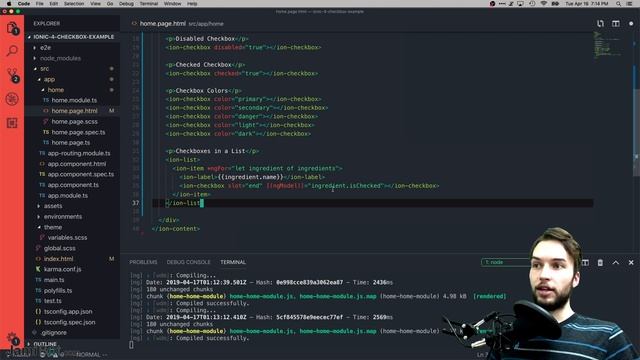Open the Source Control view
The width and height of the screenshot is (640, 360).
[x=12, y=75]
